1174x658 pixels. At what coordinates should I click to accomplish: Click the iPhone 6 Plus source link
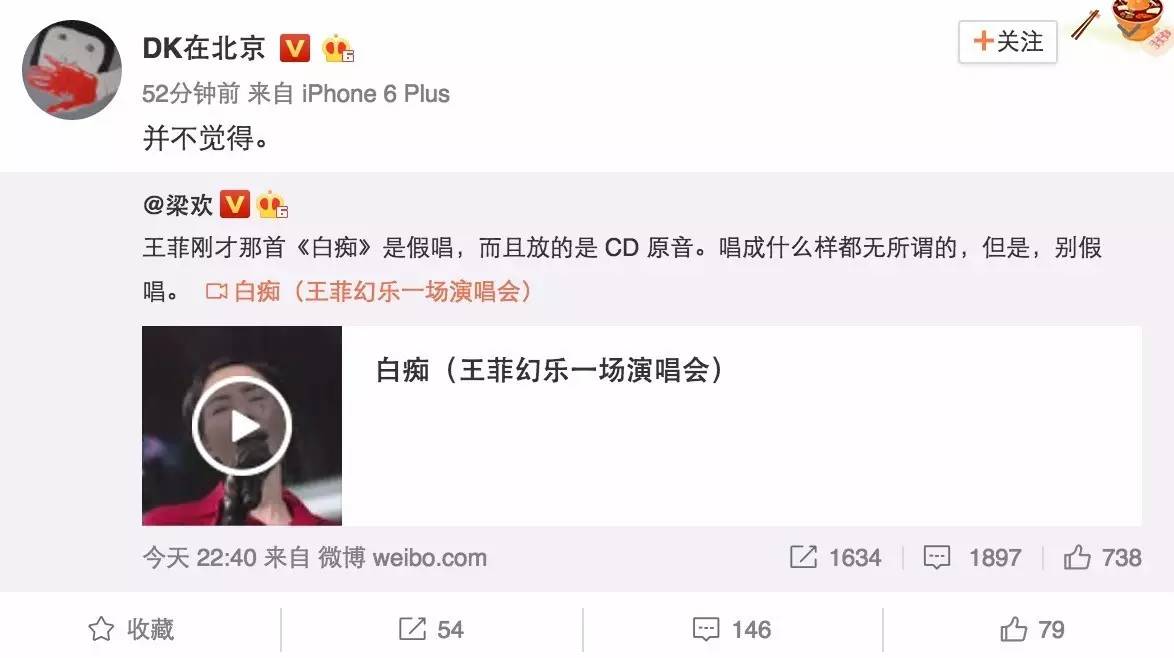tap(375, 94)
